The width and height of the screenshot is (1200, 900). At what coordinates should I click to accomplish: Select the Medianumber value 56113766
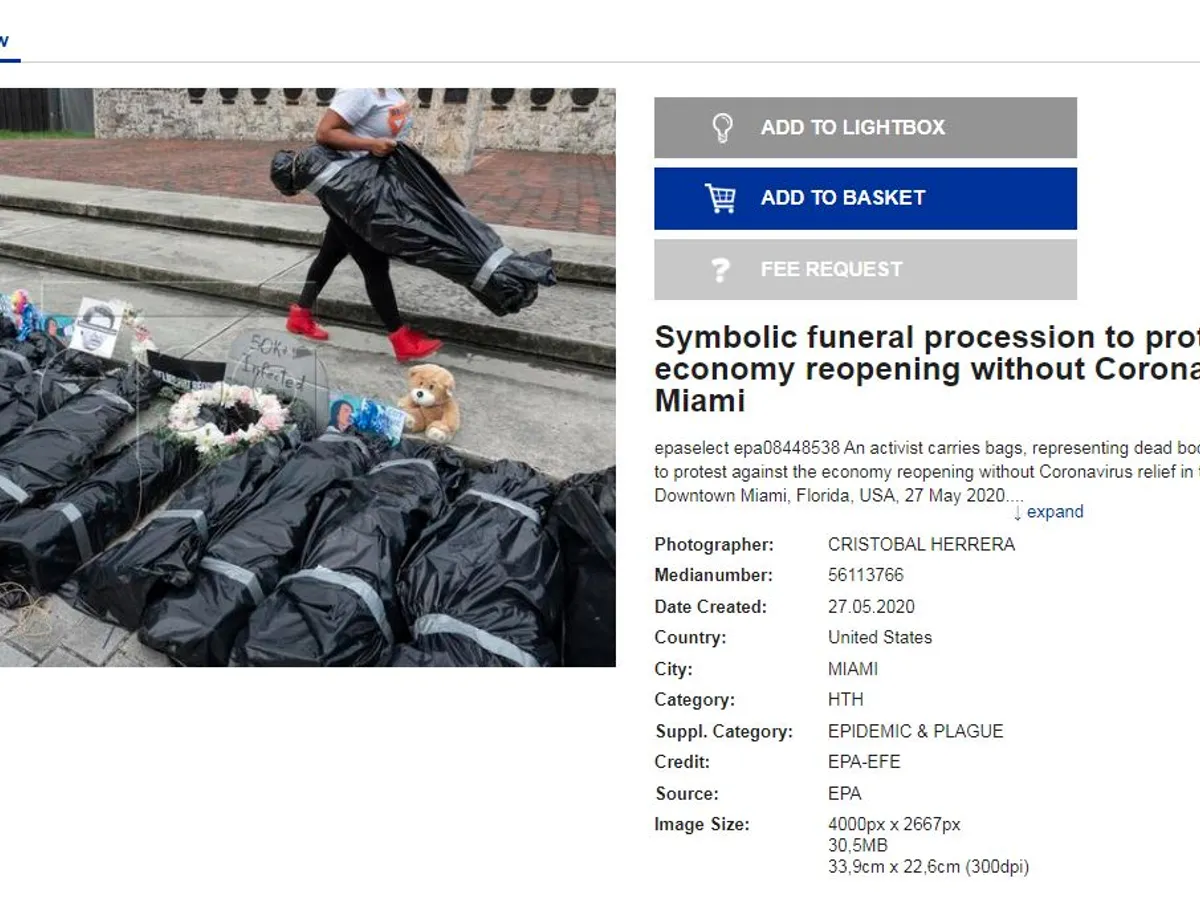coord(866,575)
